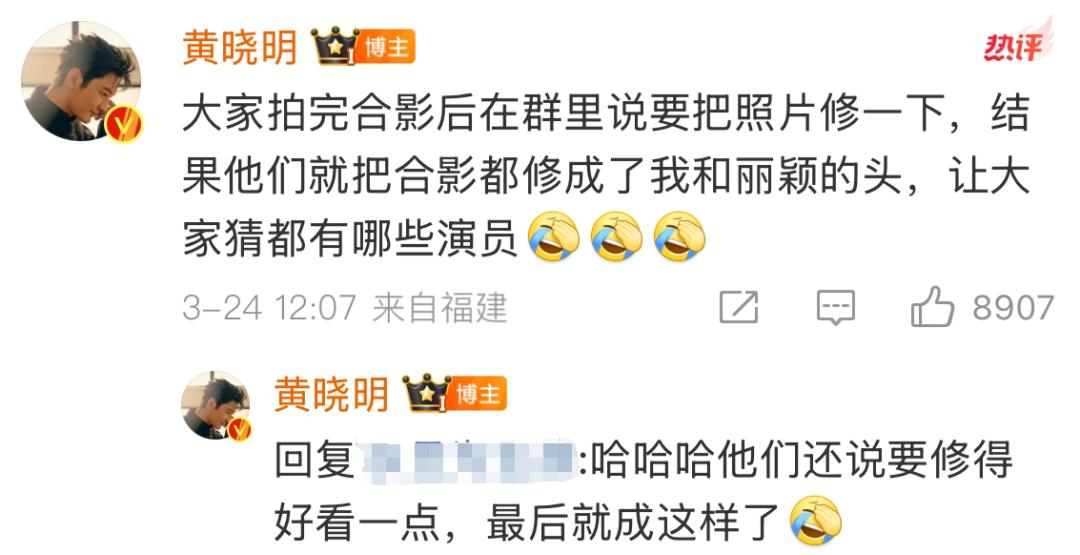Screen dimensions: 1080x555
Task: Click the 3-24 12:07 timestamp
Action: pos(269,308)
